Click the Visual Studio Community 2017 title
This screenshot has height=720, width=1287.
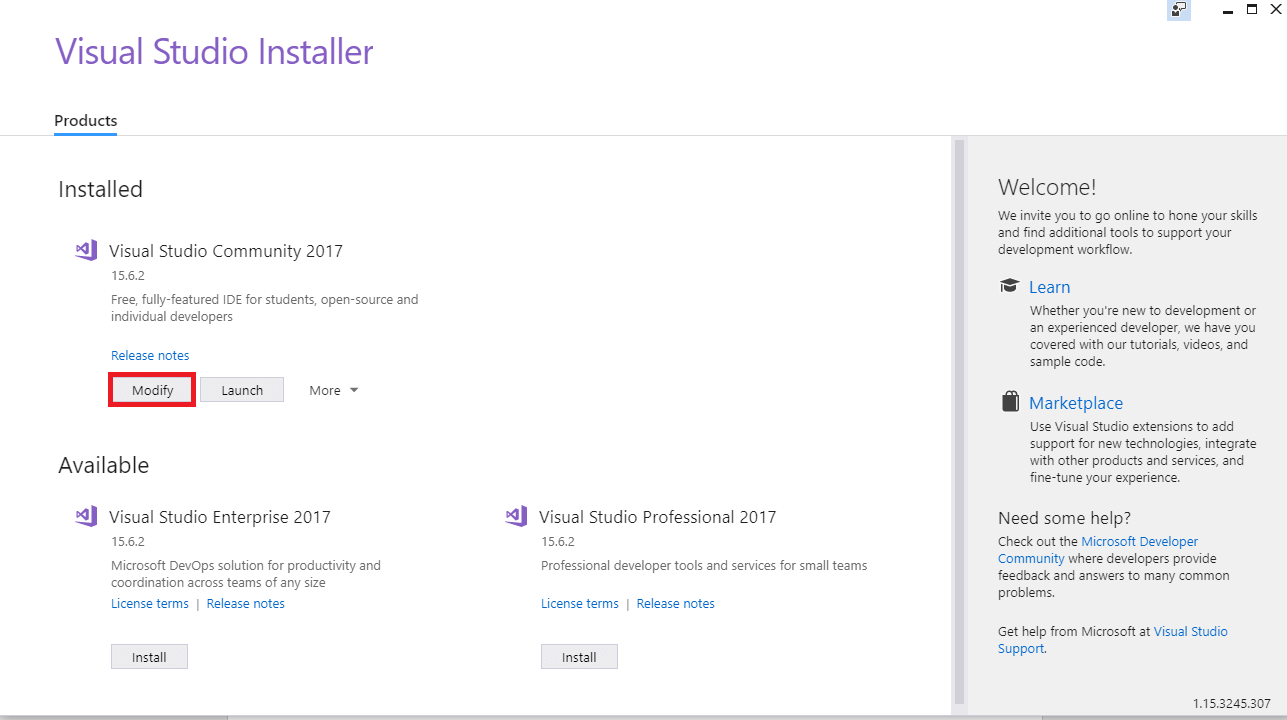(226, 251)
